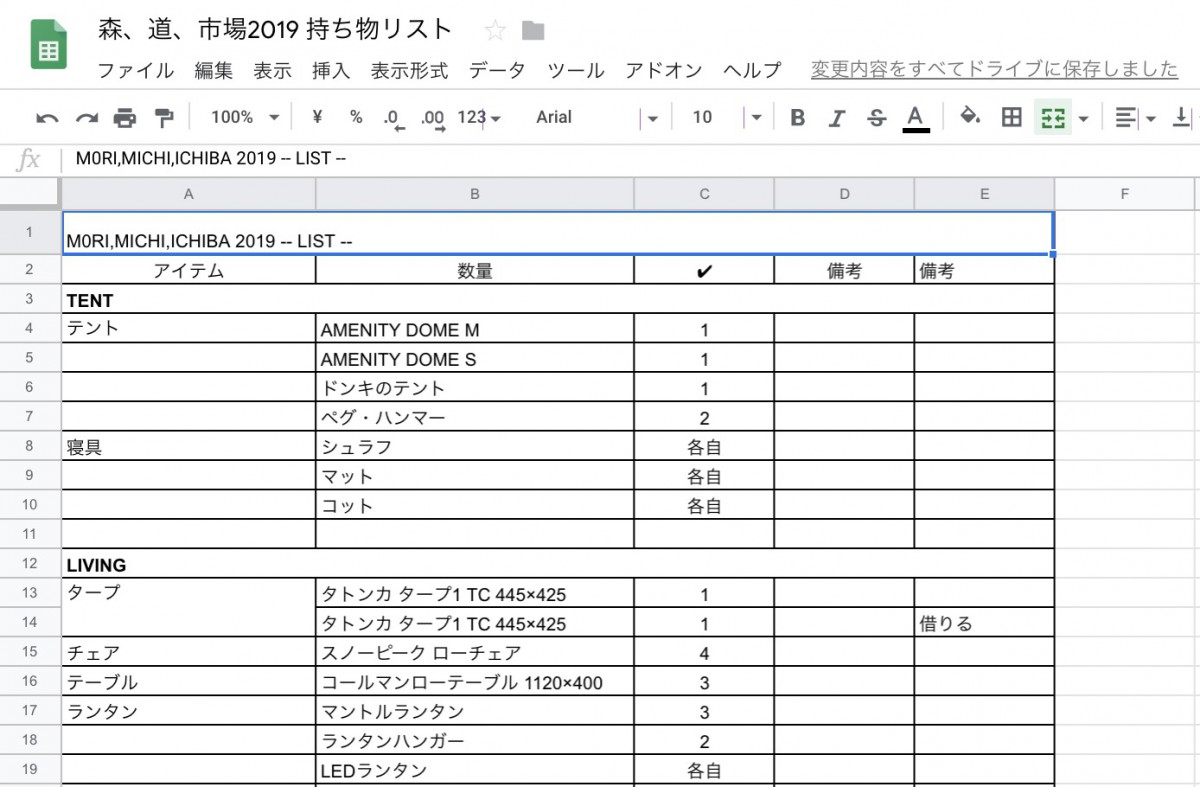Click the horizontal align icon
Viewport: 1200px width, 787px height.
click(x=1126, y=118)
